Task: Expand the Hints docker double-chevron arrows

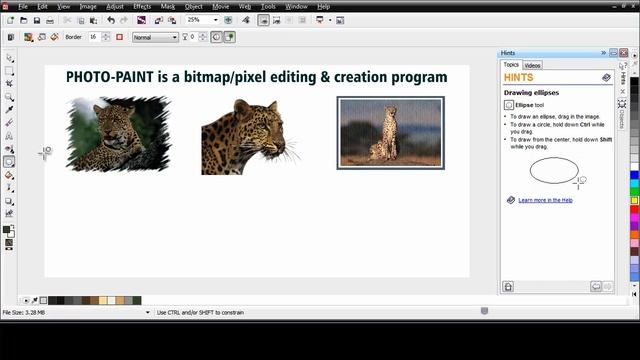Action: click(x=603, y=53)
